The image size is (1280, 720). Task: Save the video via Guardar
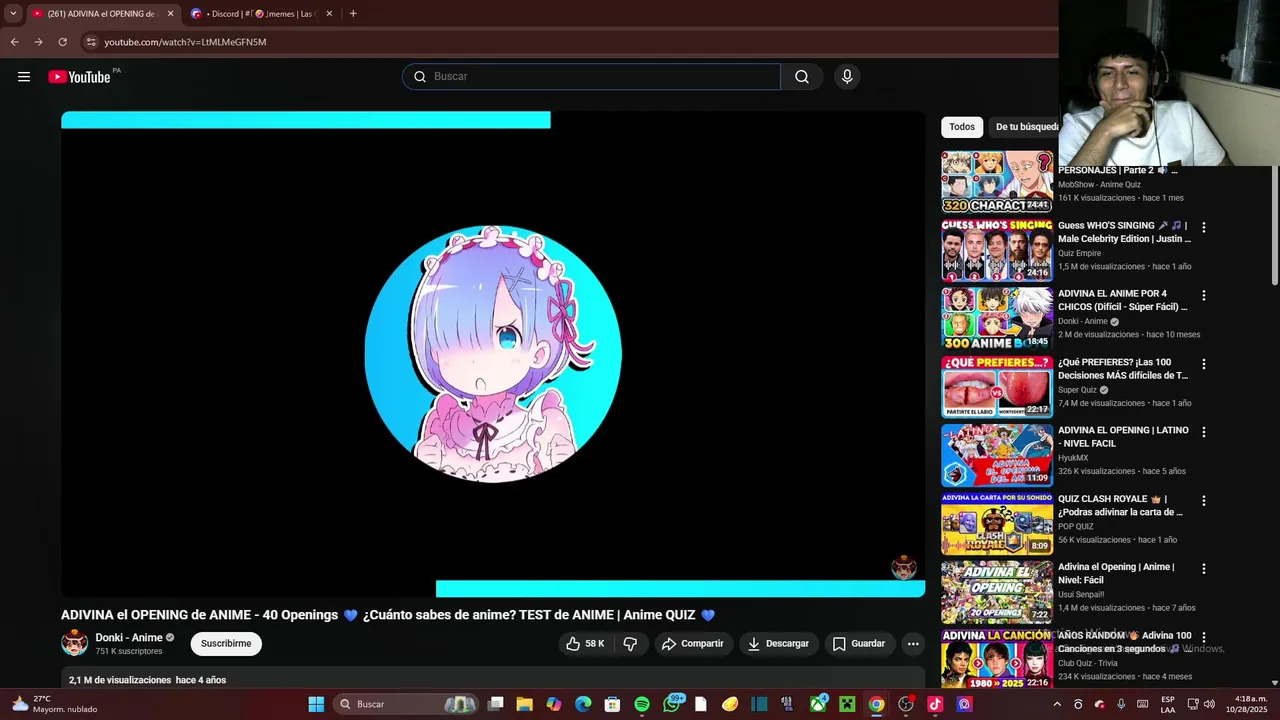[859, 644]
